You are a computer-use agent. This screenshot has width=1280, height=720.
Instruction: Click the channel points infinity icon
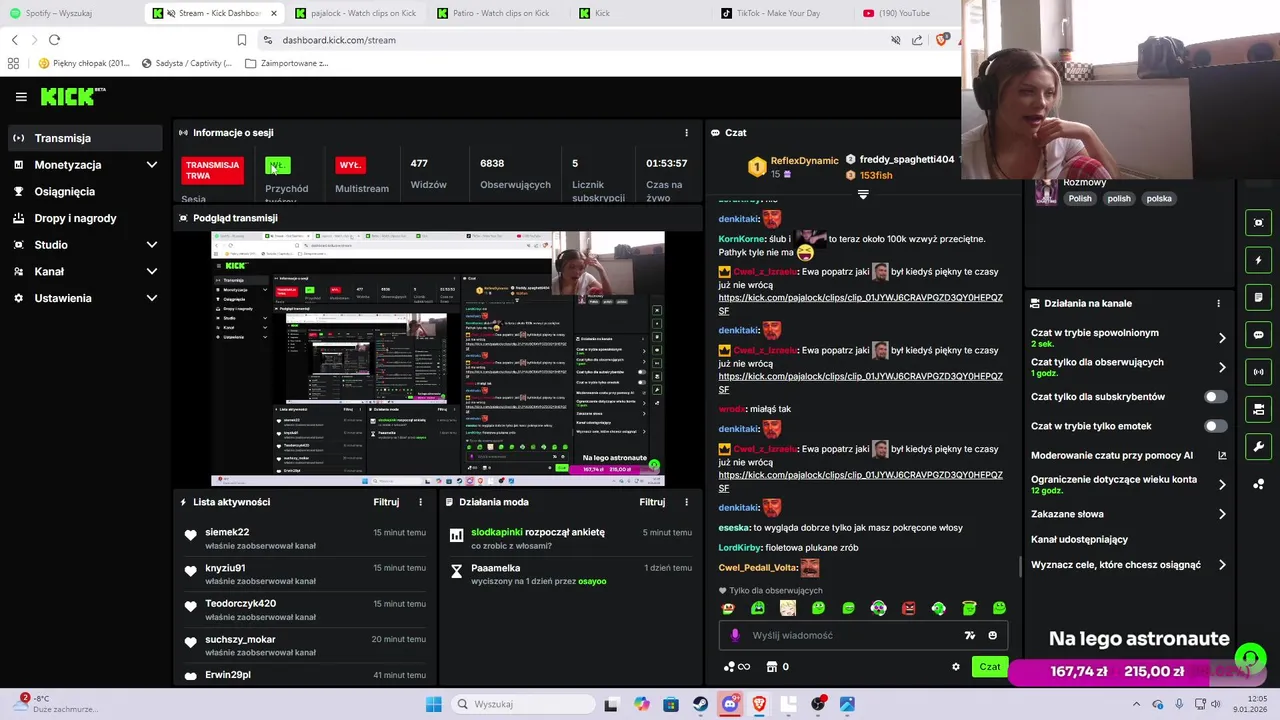pyautogui.click(x=737, y=667)
